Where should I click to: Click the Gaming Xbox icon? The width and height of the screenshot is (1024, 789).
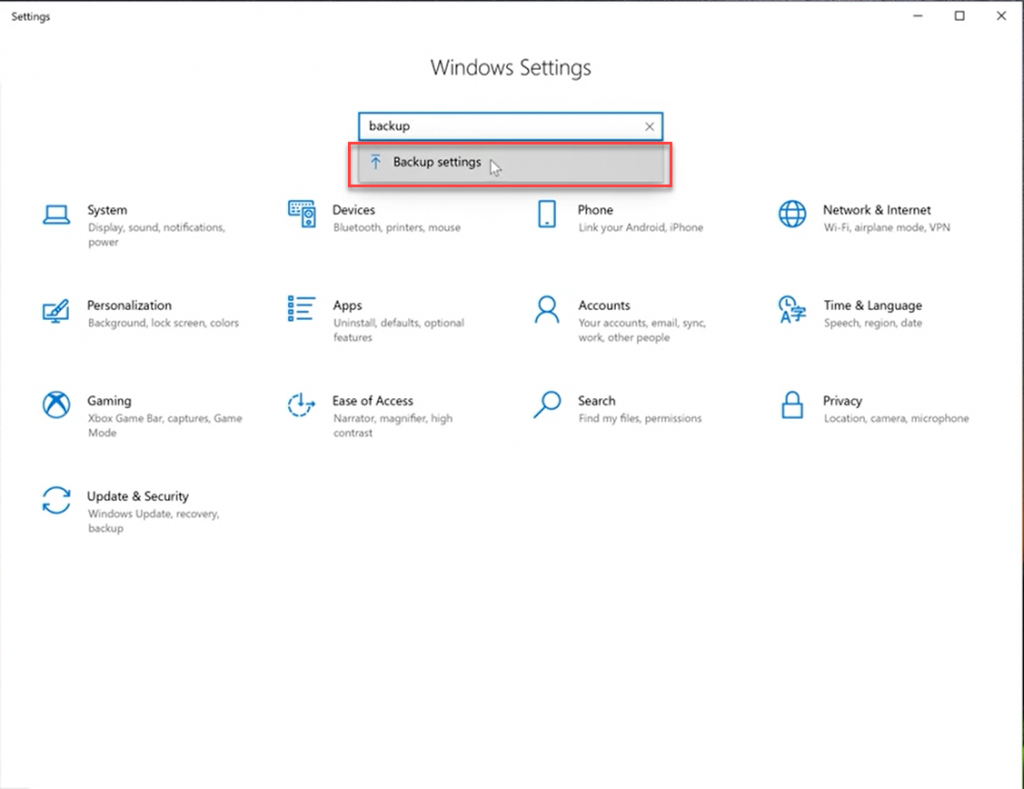56,404
